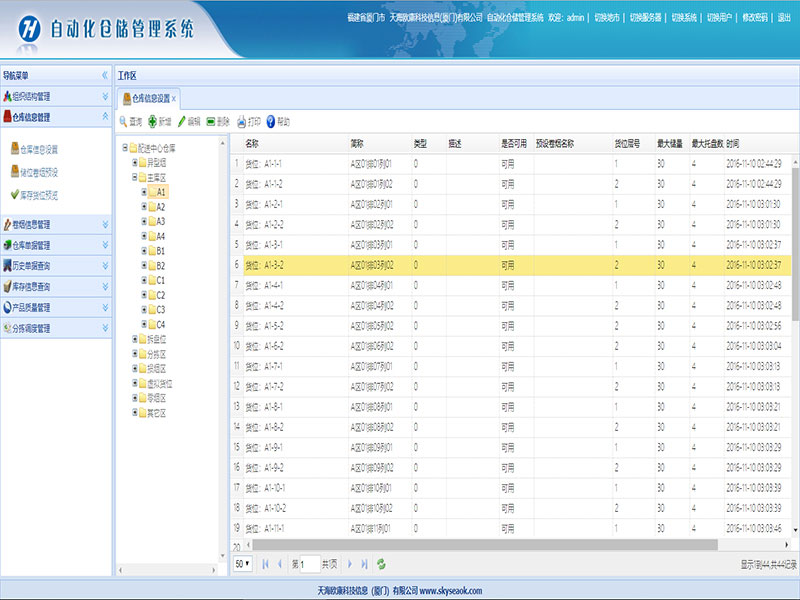Close the 仓库信息设置 tab
The image size is (800, 600).
[x=174, y=98]
